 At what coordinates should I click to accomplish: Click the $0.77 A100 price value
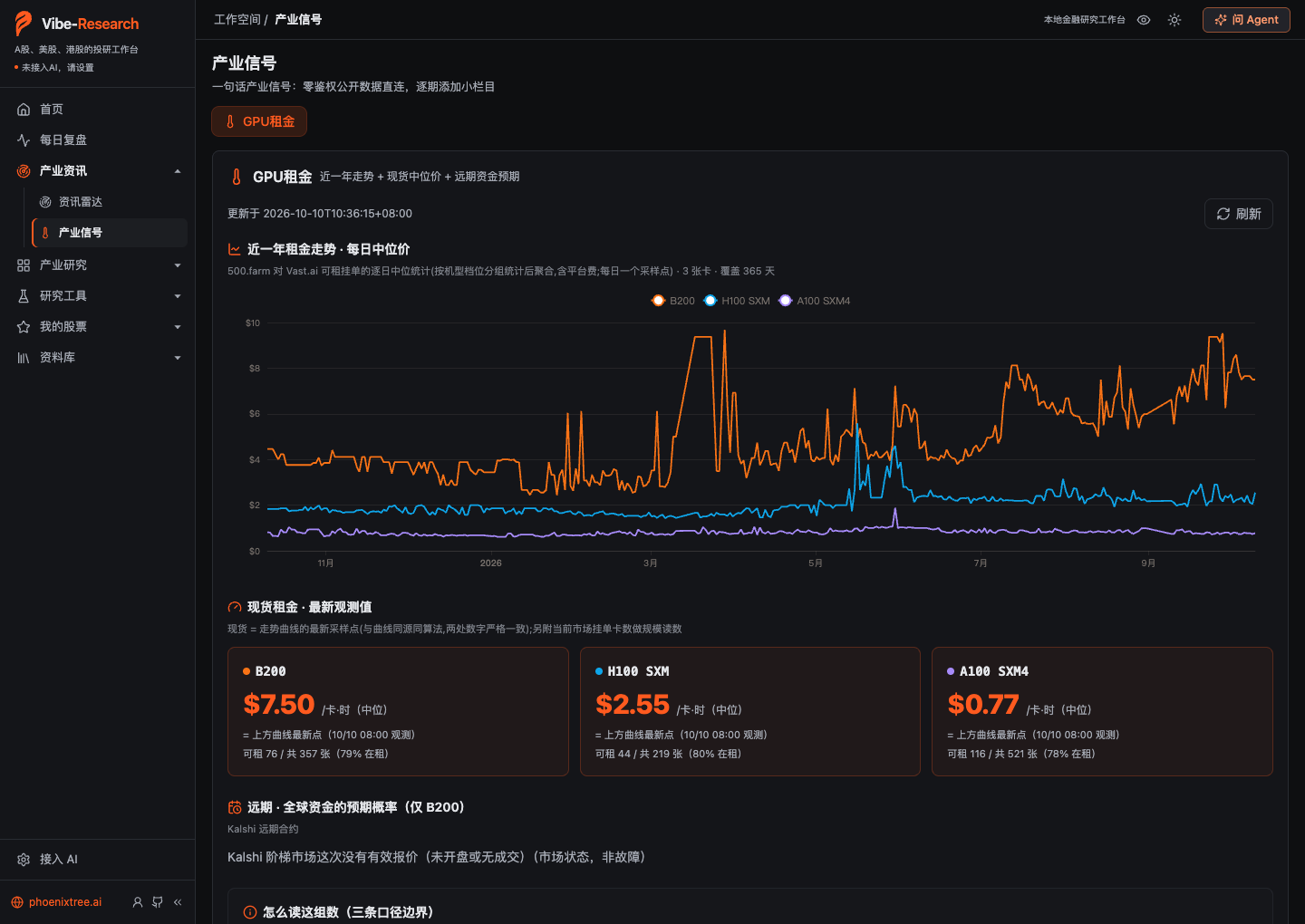[x=983, y=705]
